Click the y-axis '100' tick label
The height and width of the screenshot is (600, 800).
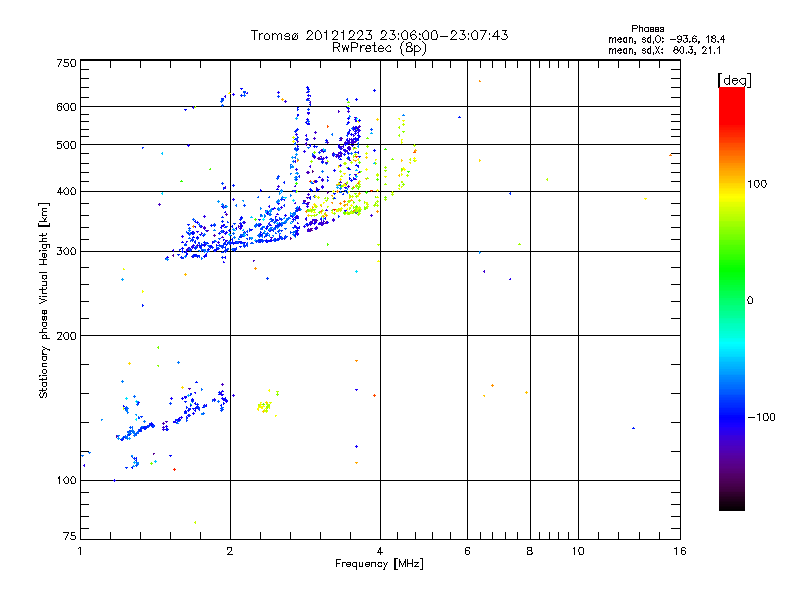click(66, 481)
